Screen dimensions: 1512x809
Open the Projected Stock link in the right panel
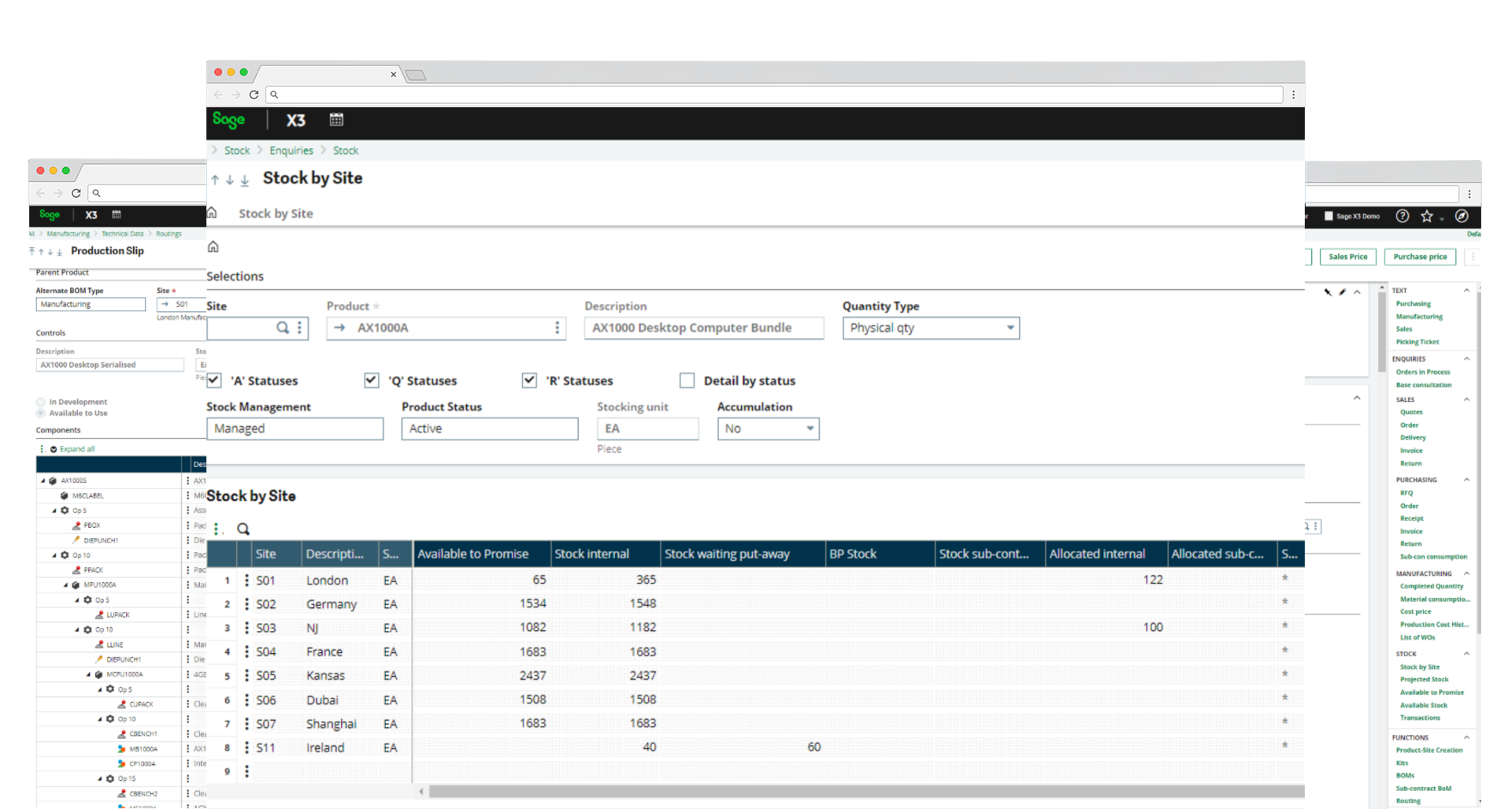(x=1424, y=679)
